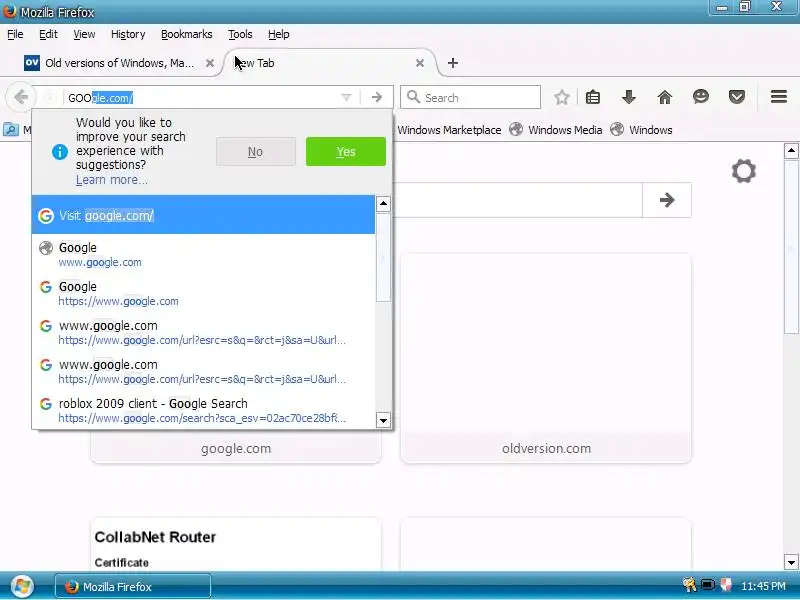Close the Old versions of Windows tab

[x=210, y=63]
